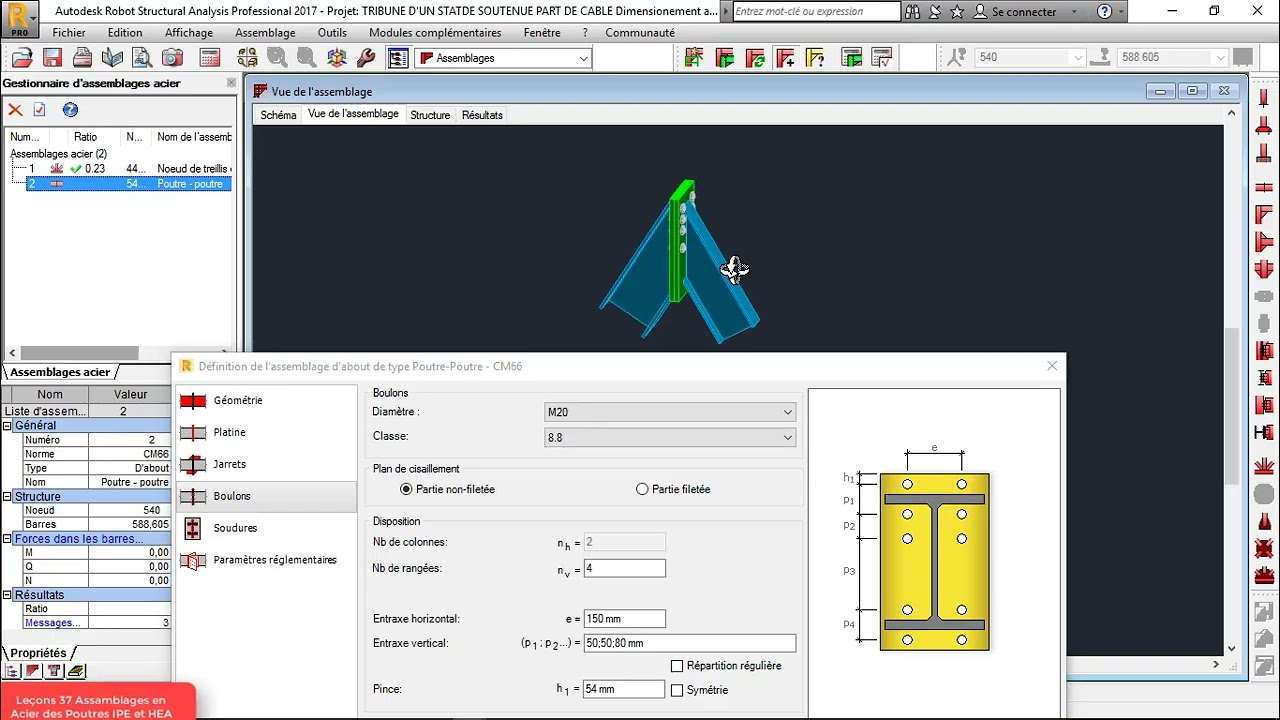Open the Classe 8.8 dropdown
Image resolution: width=1280 pixels, height=720 pixels.
(670, 437)
